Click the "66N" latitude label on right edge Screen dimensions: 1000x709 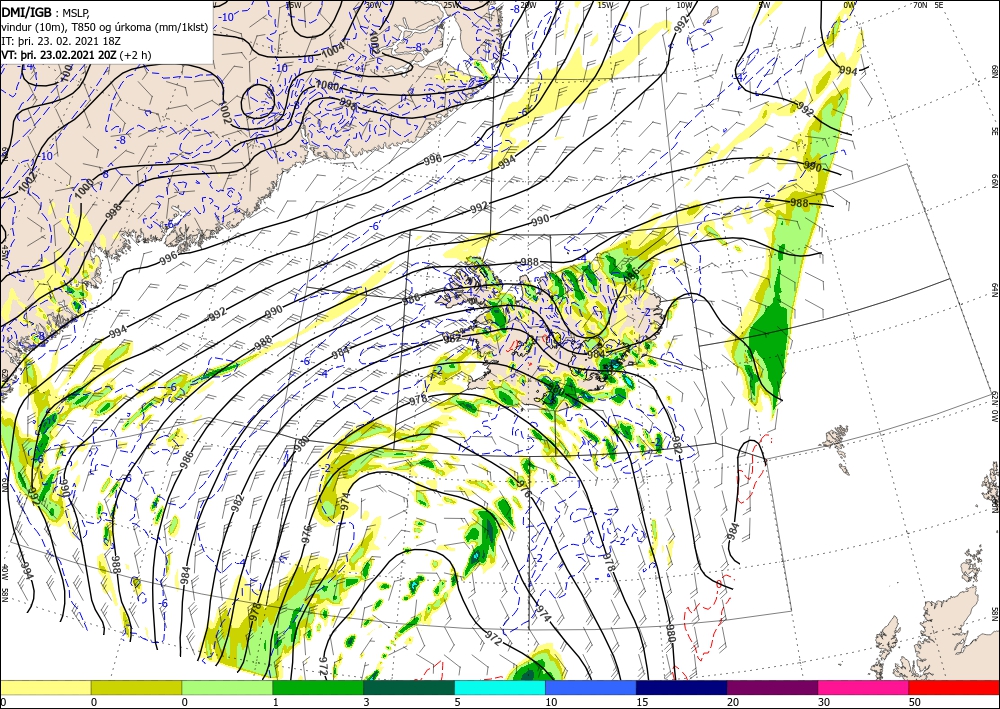click(994, 181)
